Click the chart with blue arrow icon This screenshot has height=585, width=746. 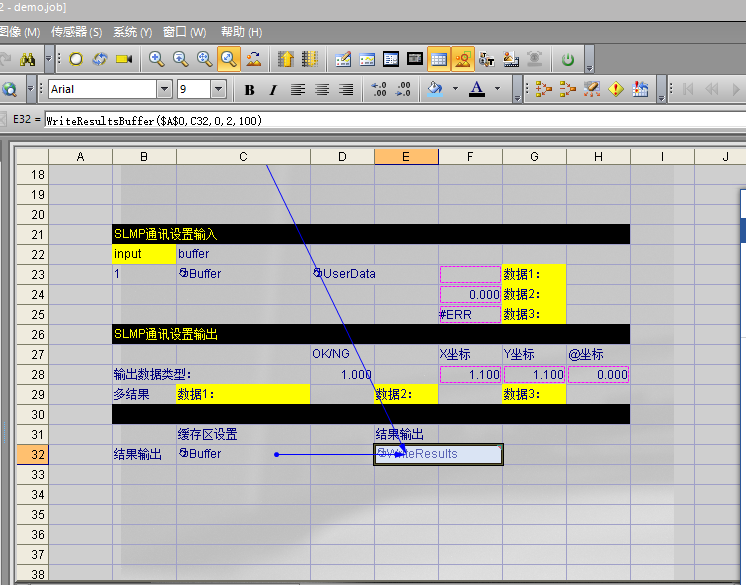(640, 89)
